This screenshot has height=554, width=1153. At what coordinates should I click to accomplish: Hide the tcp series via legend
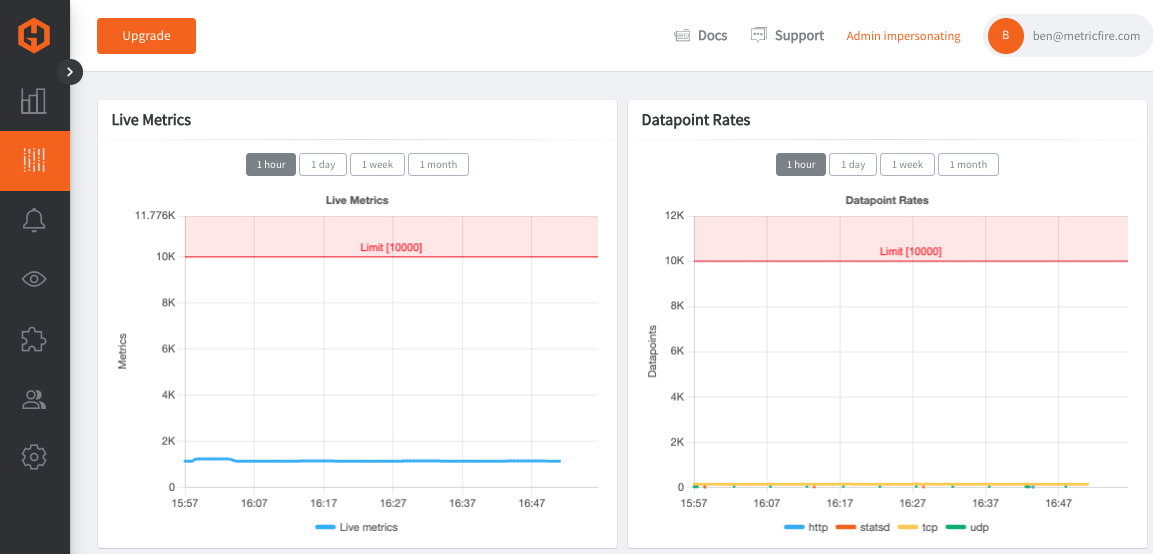(918, 527)
